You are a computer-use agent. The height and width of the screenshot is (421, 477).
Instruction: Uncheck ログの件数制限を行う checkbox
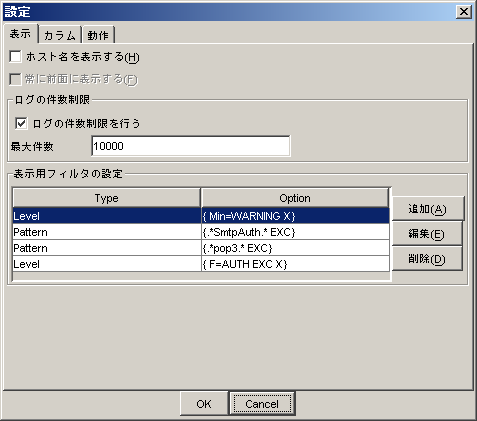(21, 123)
